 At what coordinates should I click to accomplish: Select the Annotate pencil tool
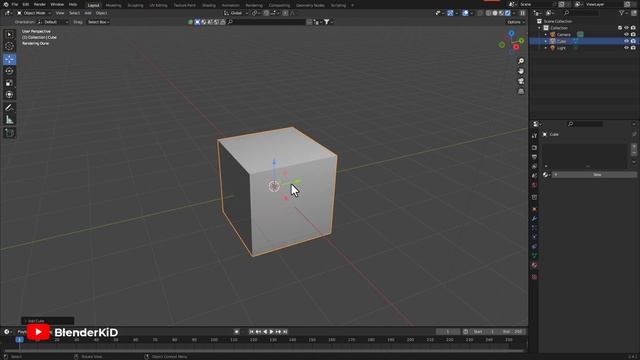point(9,108)
